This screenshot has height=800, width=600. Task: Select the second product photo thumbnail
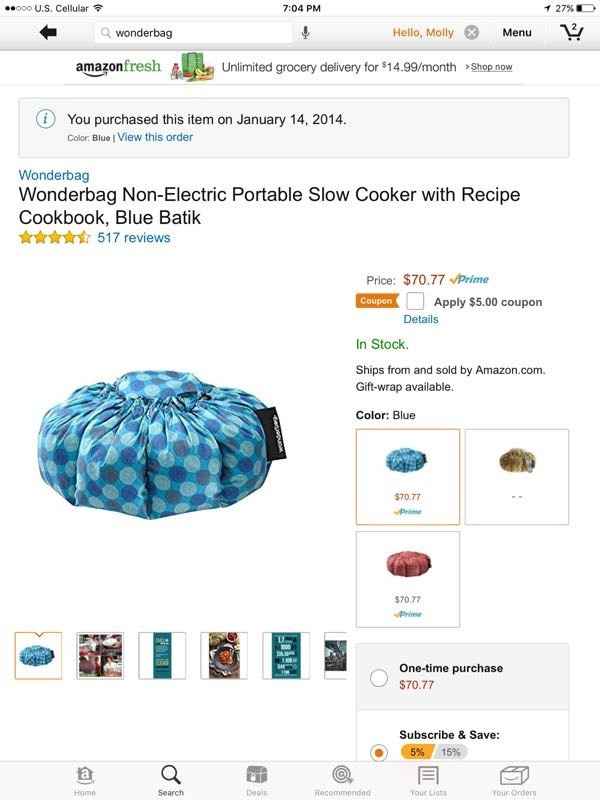(100, 655)
